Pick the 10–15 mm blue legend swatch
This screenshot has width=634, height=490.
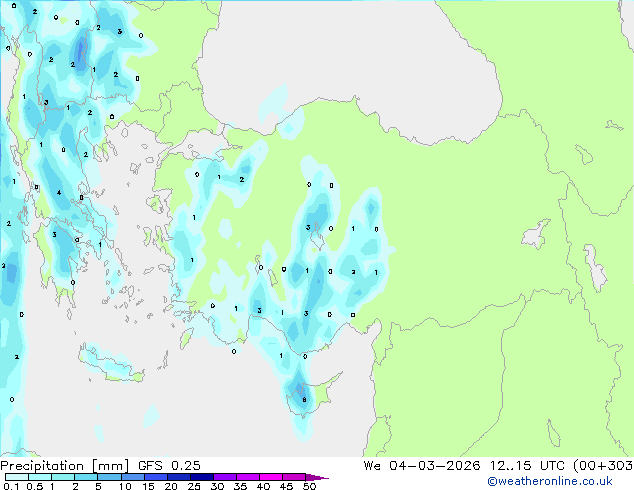pyautogui.click(x=132, y=477)
